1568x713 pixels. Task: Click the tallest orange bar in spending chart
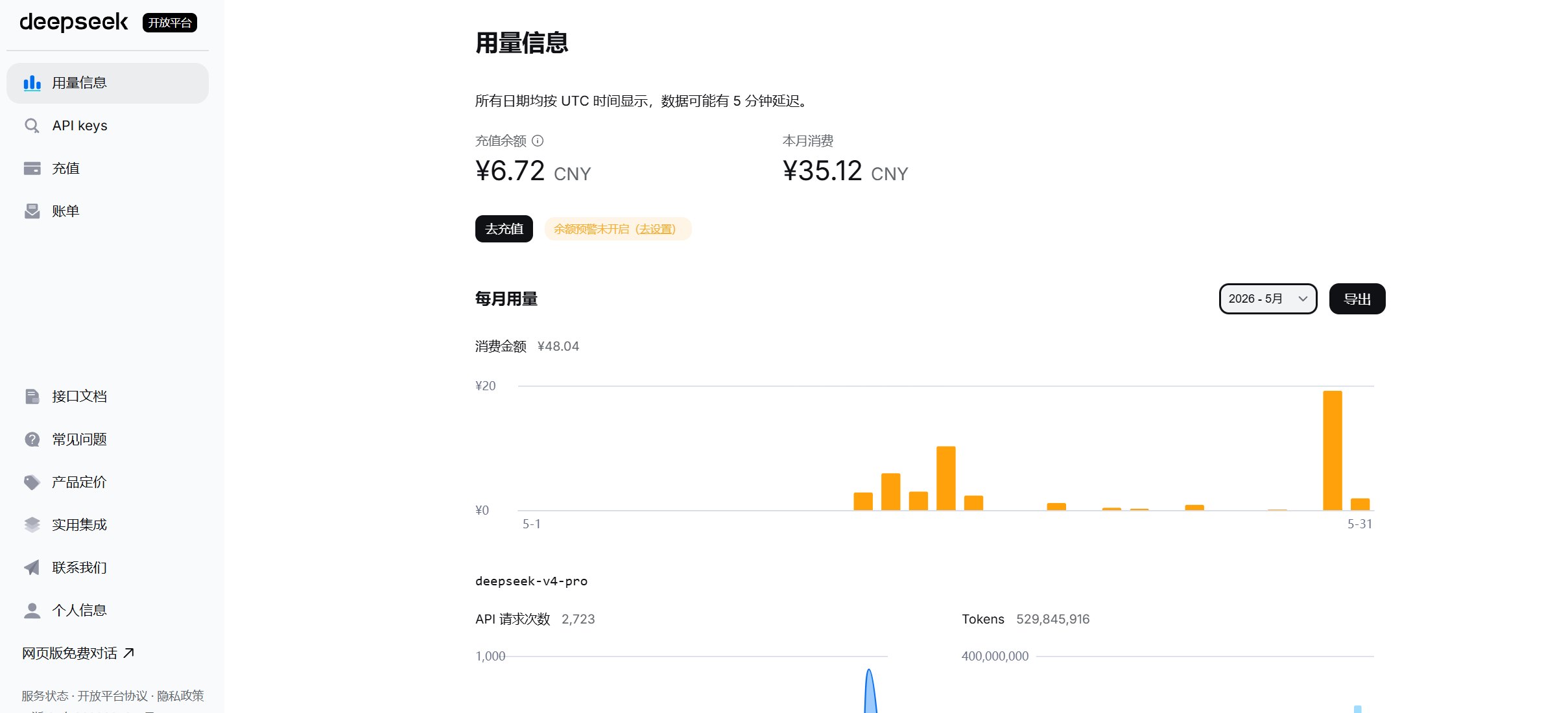click(x=1333, y=450)
